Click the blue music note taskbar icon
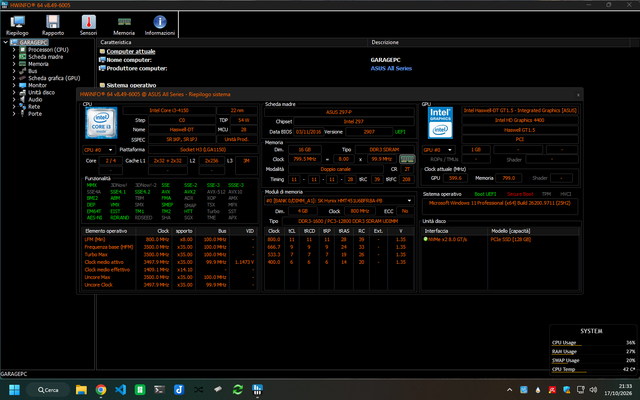This screenshot has width=640, height=400. point(179,390)
